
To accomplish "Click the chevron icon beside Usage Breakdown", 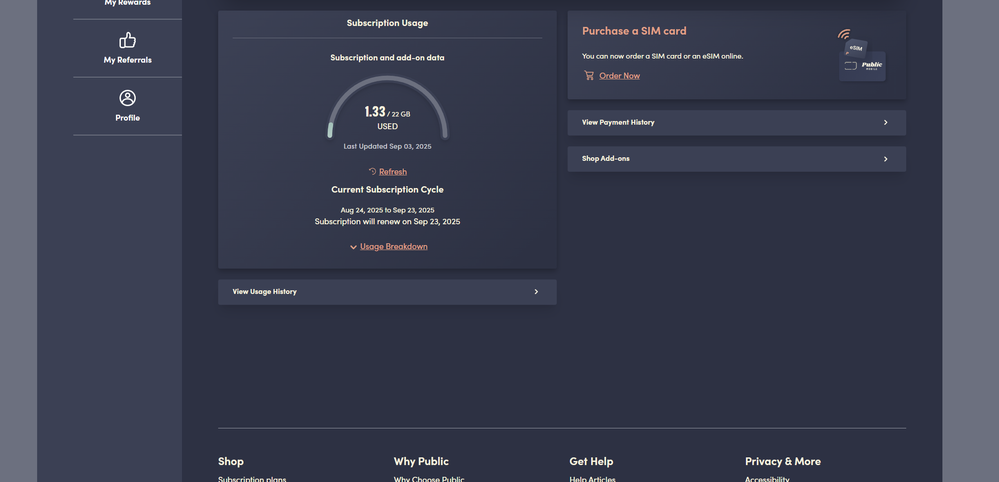I will tap(353, 247).
